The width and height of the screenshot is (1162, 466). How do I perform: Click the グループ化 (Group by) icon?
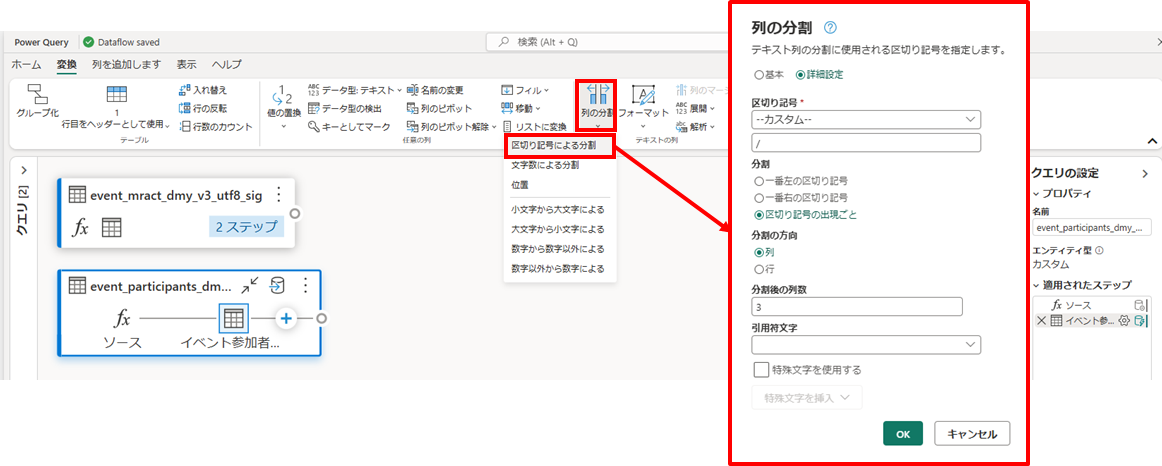point(37,95)
